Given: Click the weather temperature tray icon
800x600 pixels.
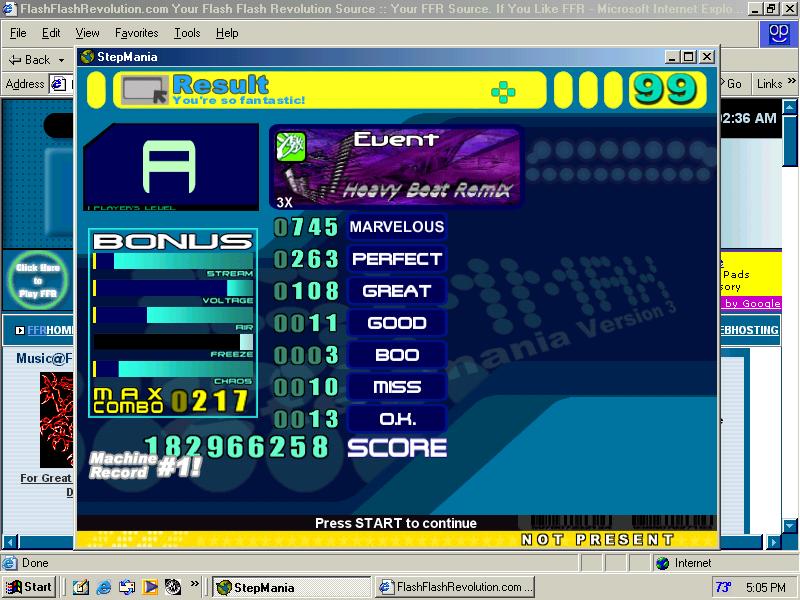Looking at the screenshot, I should 723,587.
